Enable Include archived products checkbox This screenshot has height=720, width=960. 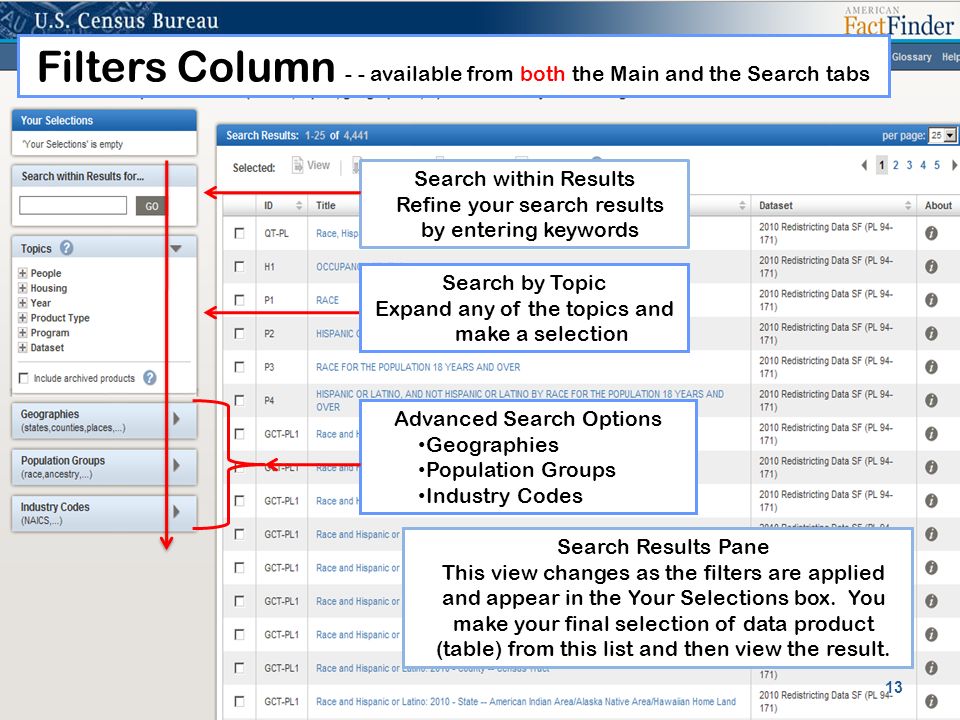[x=24, y=378]
